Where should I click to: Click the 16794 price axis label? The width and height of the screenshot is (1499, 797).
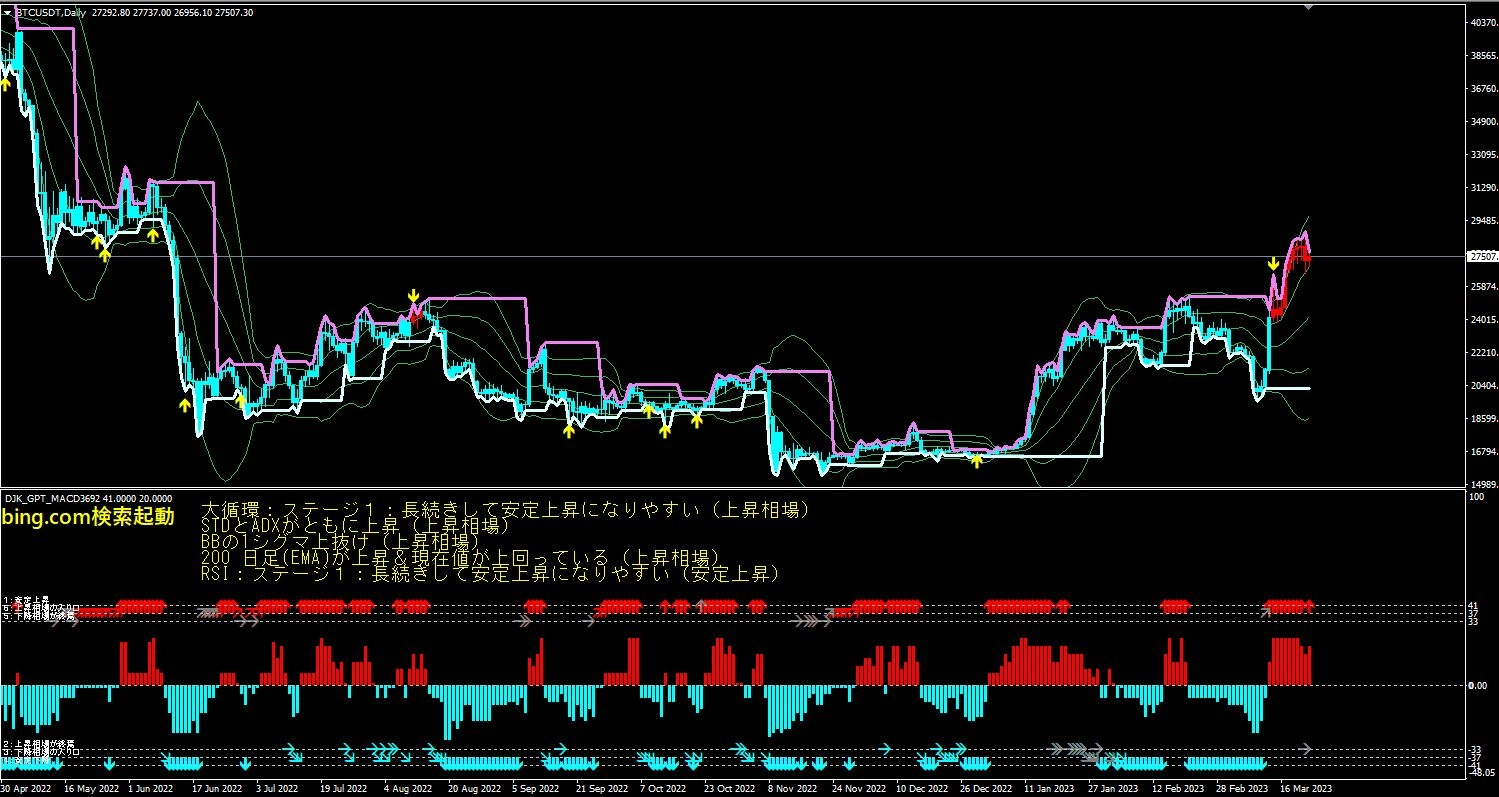(x=1483, y=452)
